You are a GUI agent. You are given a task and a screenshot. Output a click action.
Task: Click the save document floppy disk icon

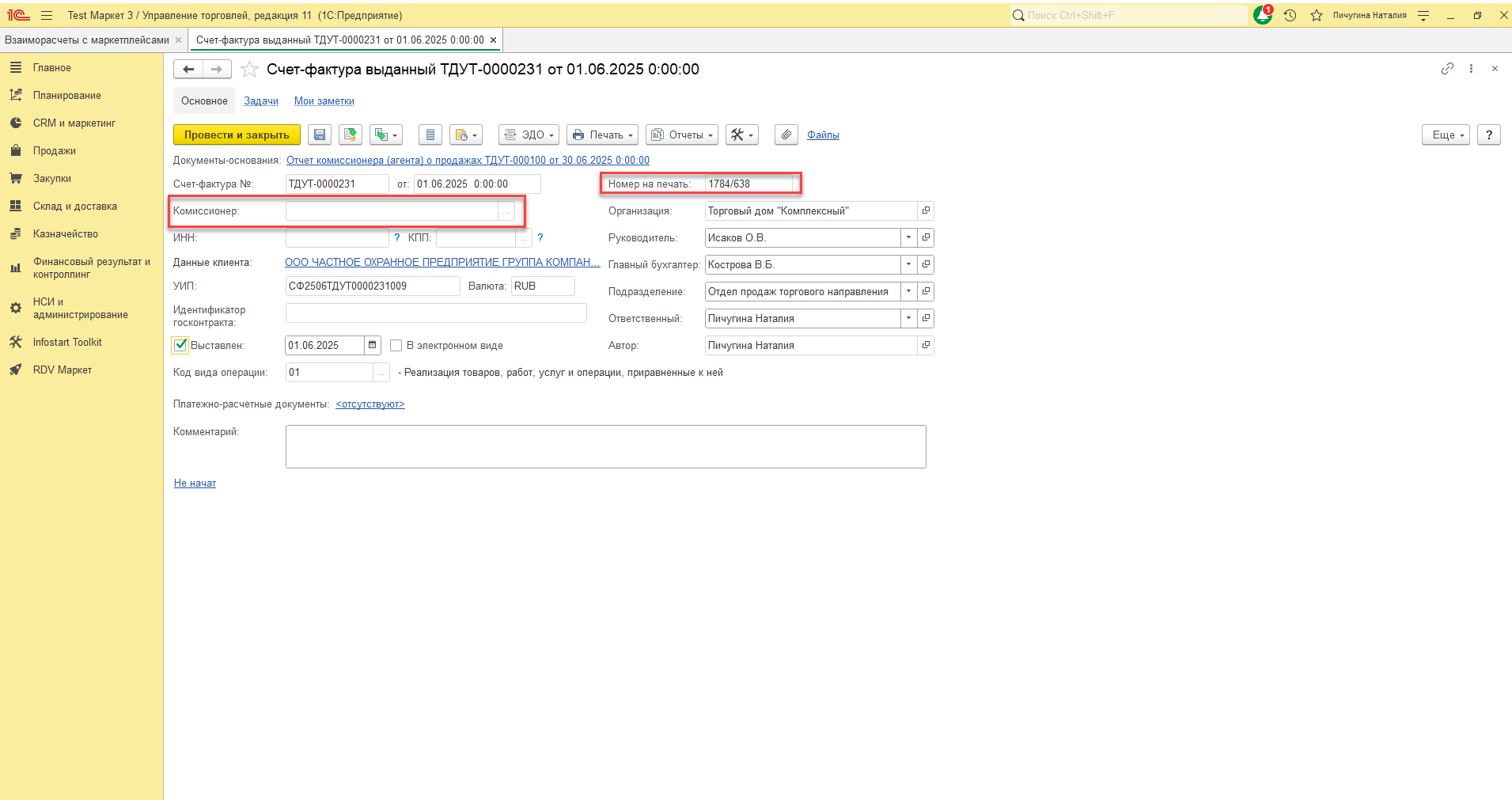[x=320, y=135]
